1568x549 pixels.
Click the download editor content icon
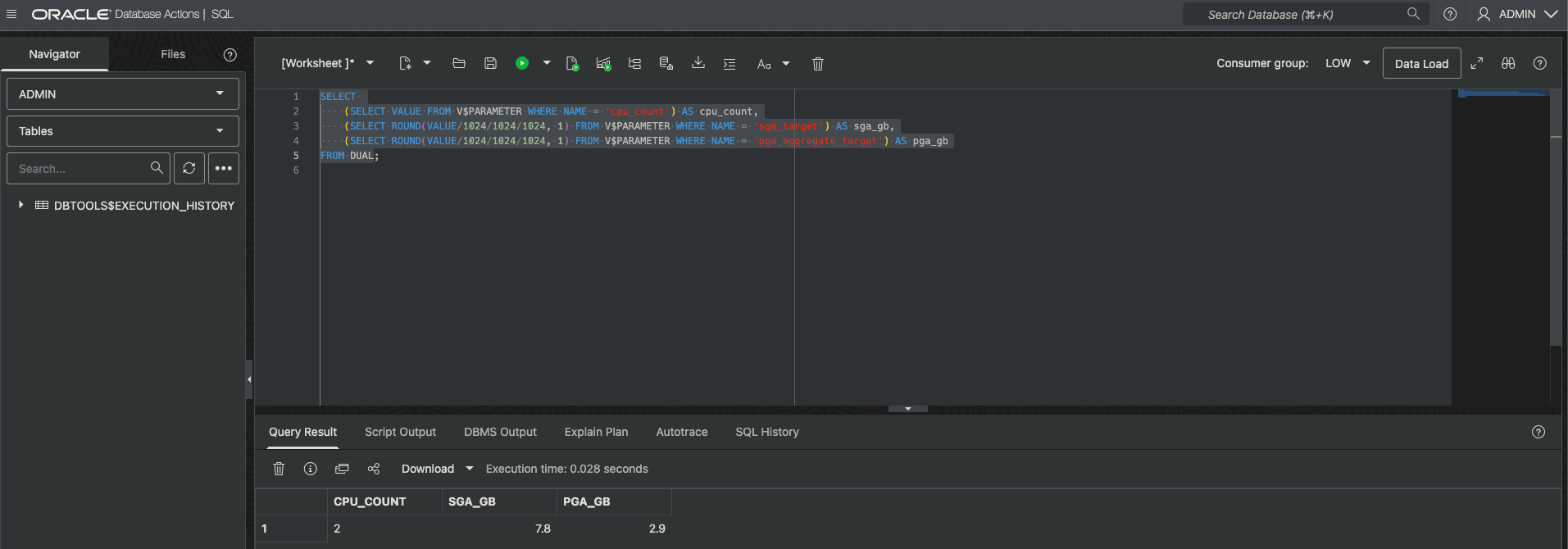[698, 62]
